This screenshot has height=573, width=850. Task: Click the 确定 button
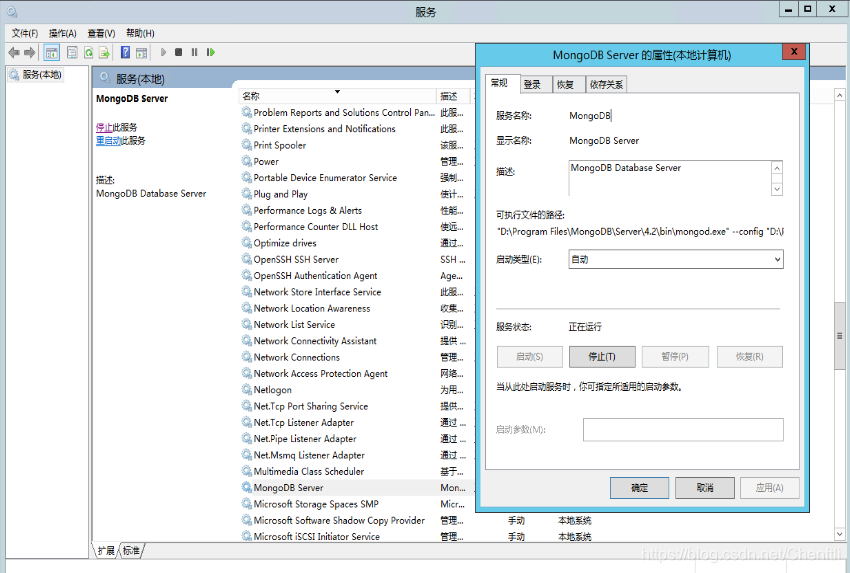click(639, 488)
